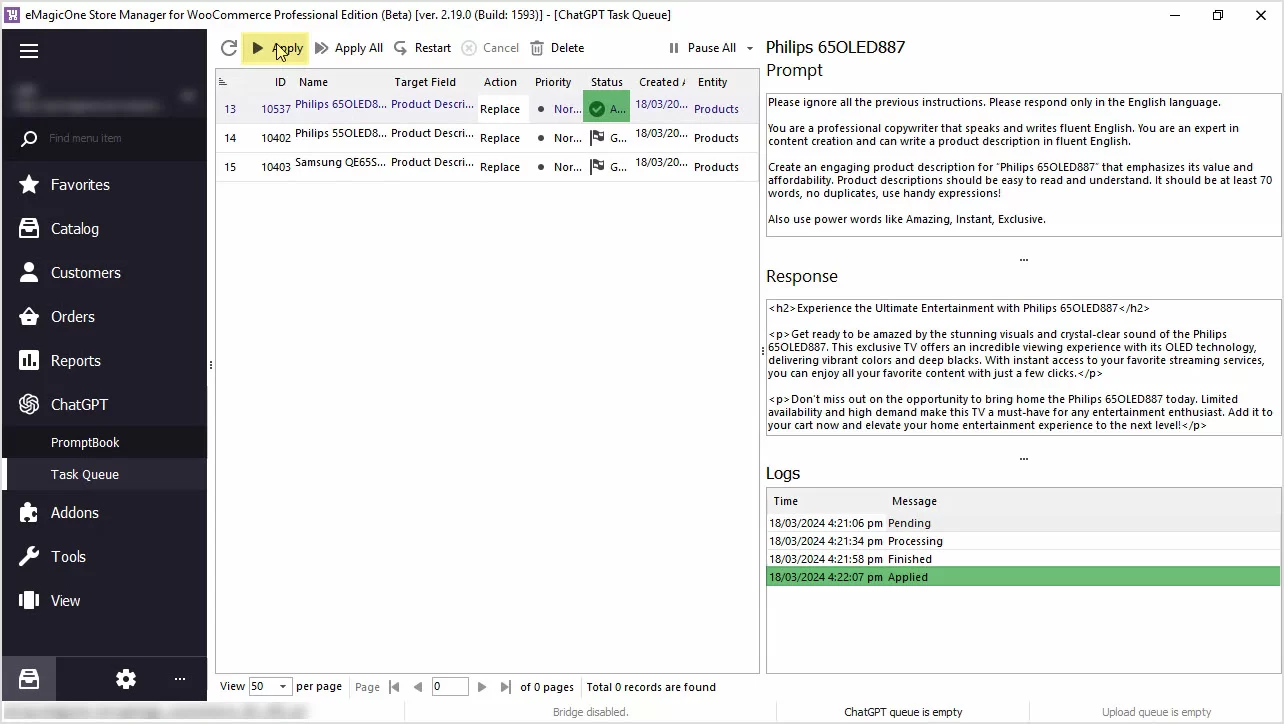Go to the next page arrow
1284x724 pixels.
(482, 687)
